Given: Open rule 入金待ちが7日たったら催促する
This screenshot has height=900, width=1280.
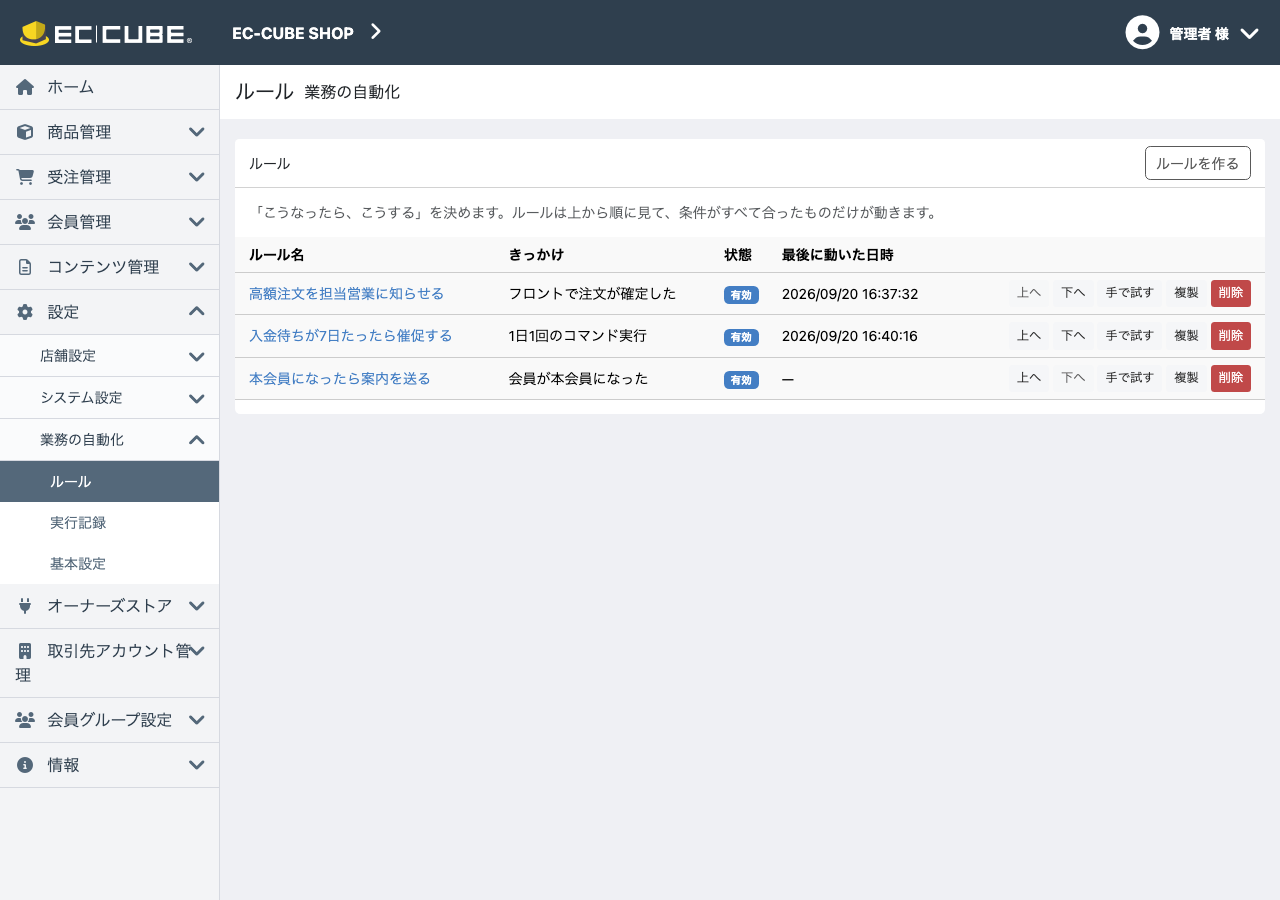Looking at the screenshot, I should click(350, 336).
